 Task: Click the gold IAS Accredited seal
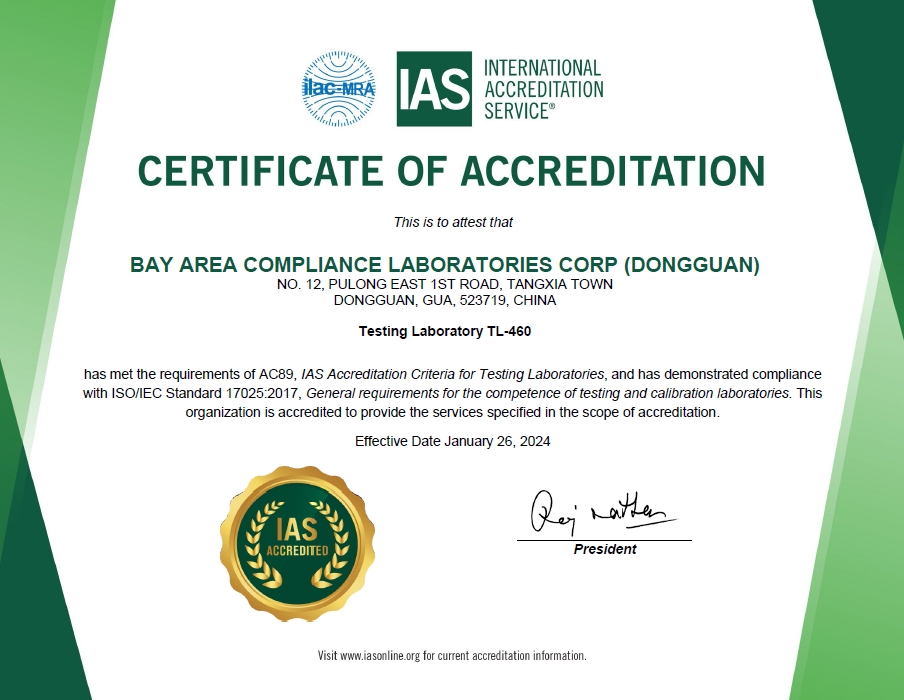pos(296,541)
